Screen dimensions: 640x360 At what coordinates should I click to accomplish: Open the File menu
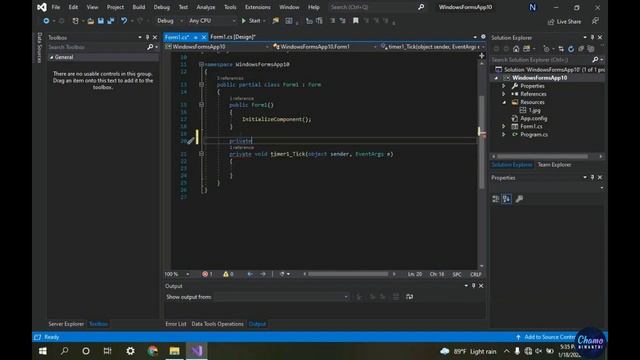(56, 7)
